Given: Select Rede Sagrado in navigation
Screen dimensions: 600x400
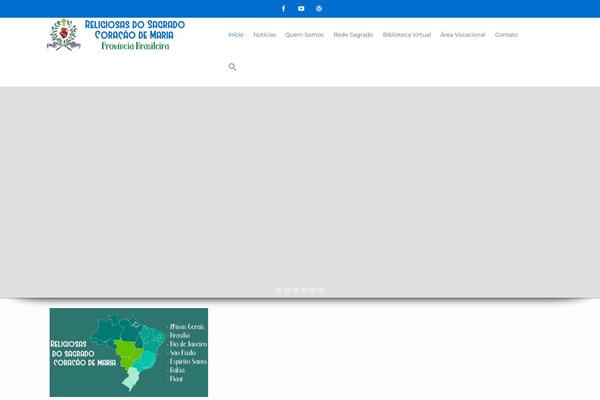Looking at the screenshot, I should pos(353,35).
